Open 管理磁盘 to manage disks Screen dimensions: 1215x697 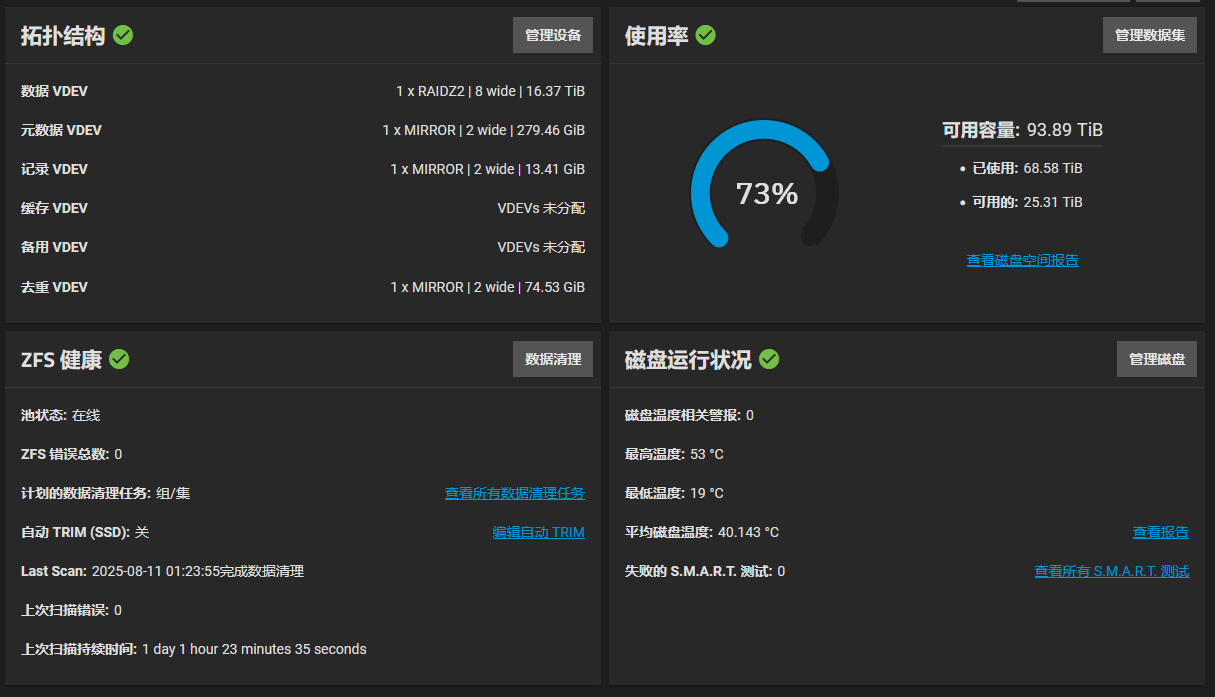[1157, 359]
